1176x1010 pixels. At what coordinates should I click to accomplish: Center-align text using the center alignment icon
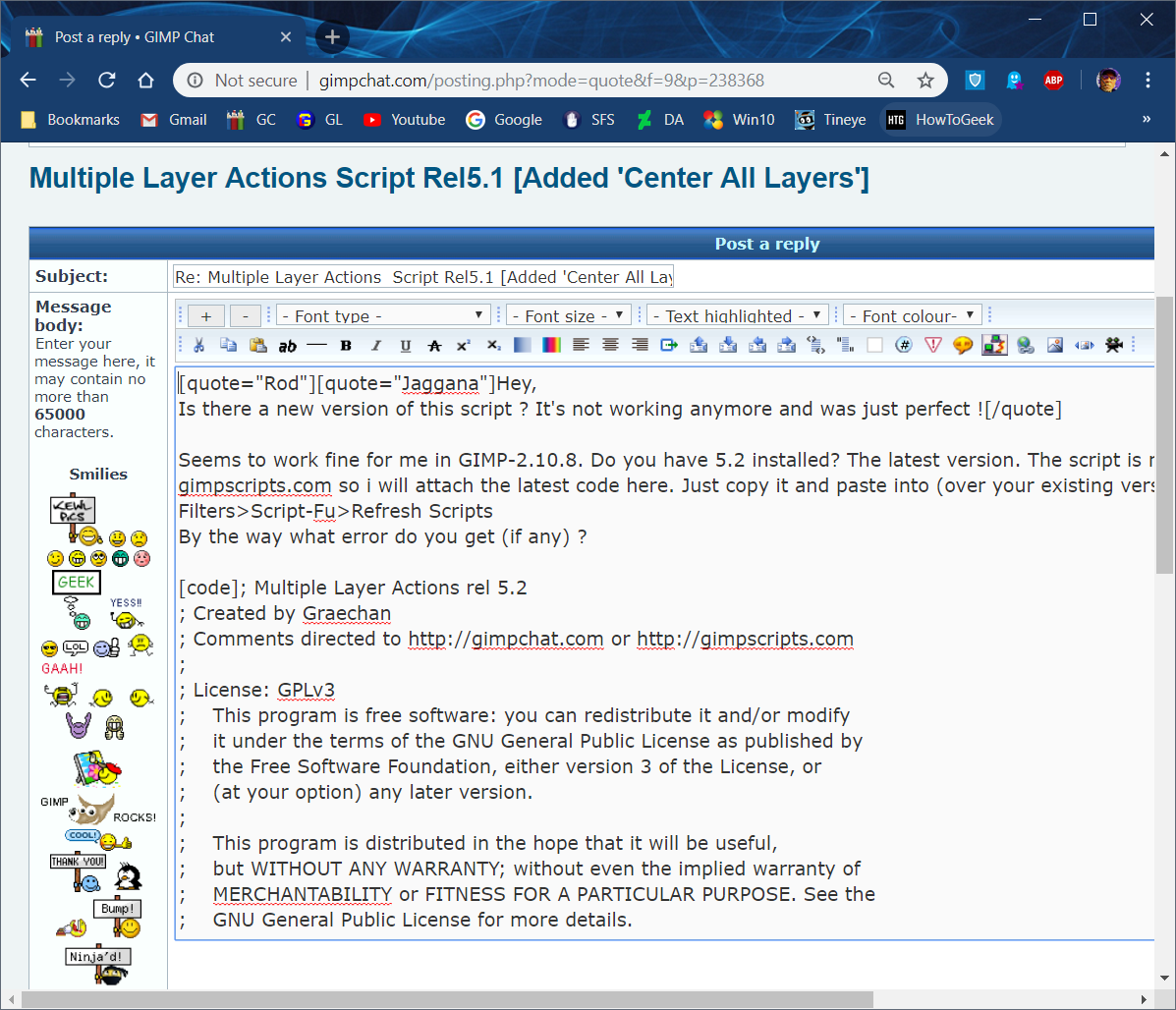click(610, 345)
